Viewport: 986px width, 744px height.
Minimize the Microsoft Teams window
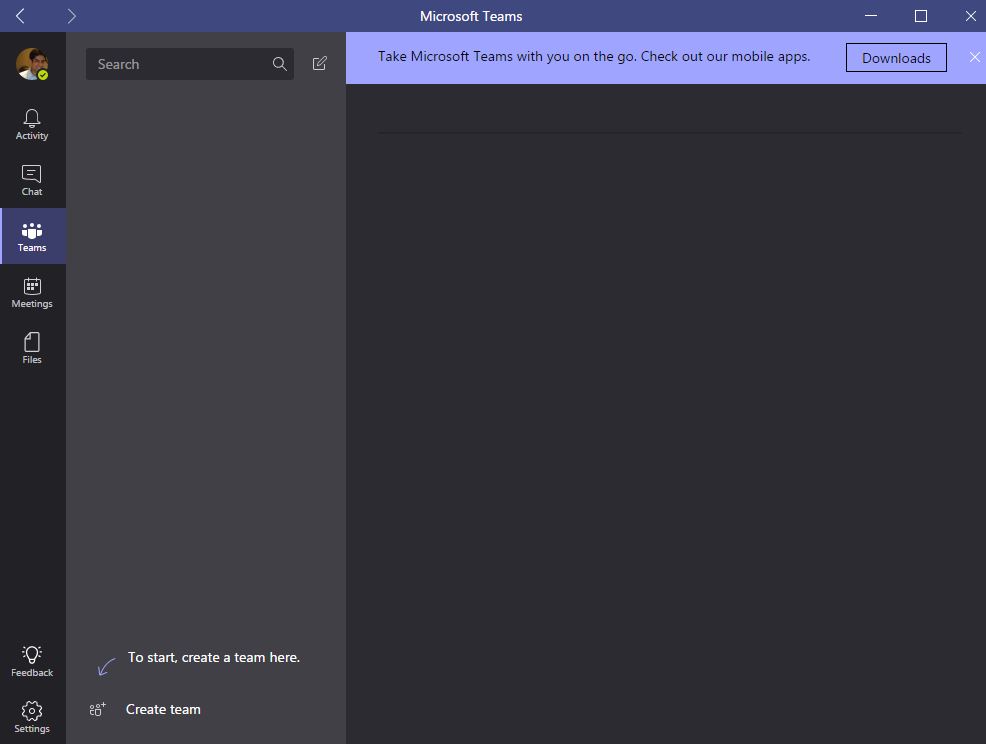coord(872,16)
